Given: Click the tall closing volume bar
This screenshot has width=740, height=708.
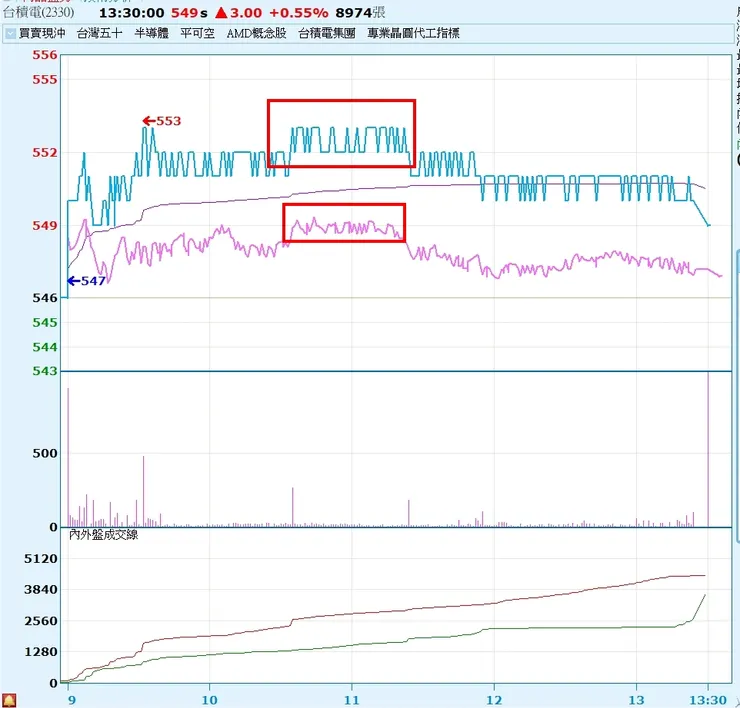Looking at the screenshot, I should (x=708, y=449).
